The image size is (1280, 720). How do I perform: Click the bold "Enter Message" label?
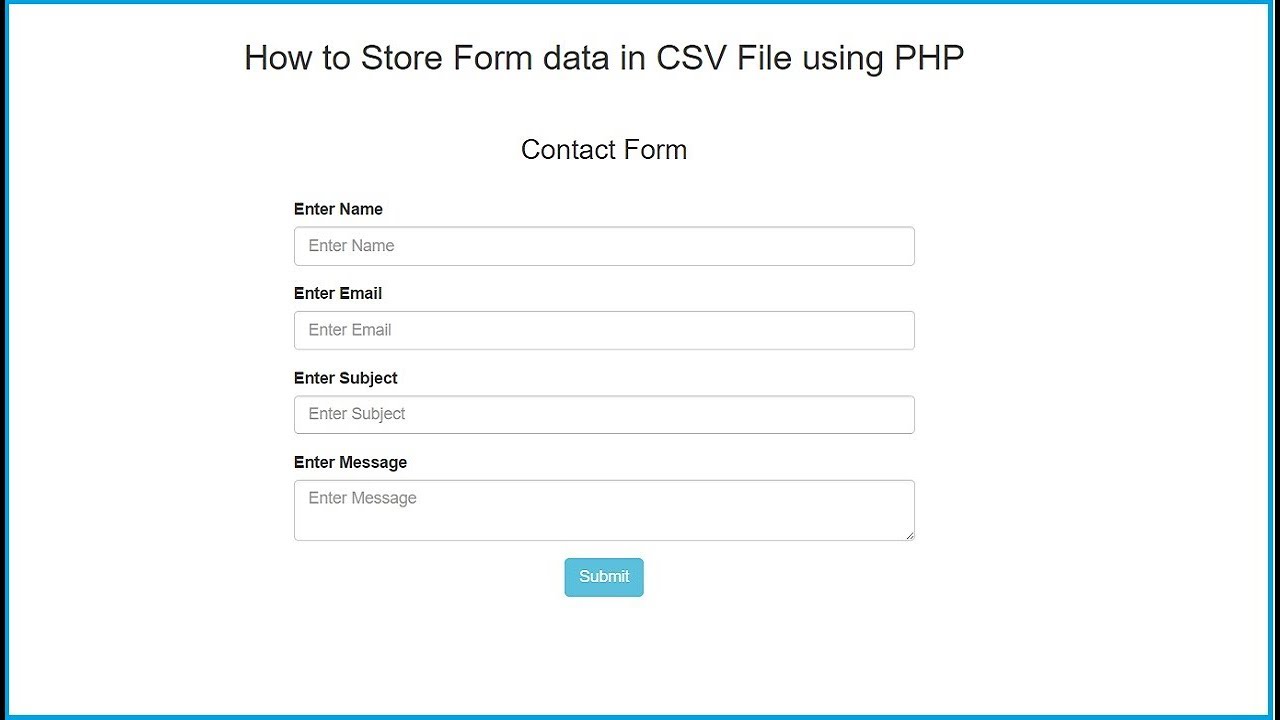coord(350,462)
